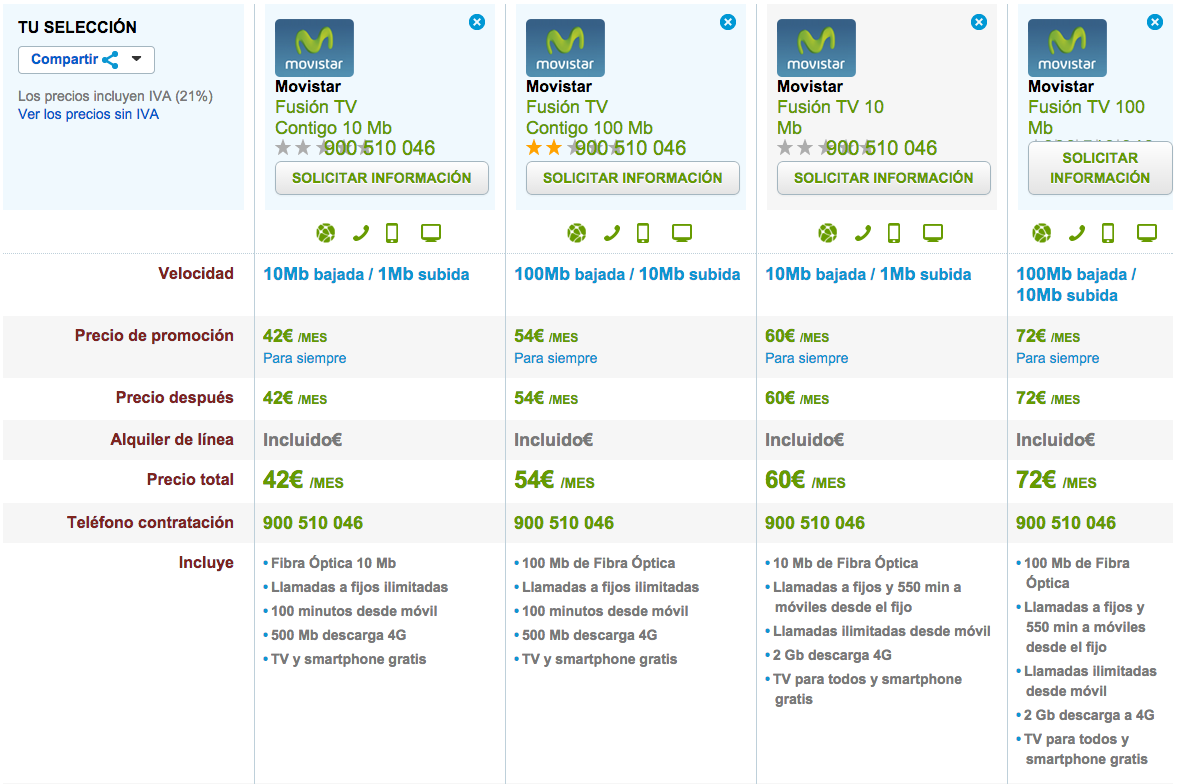Click contract phone number in first column
Screen dimensions: 1178x784
pos(313,523)
